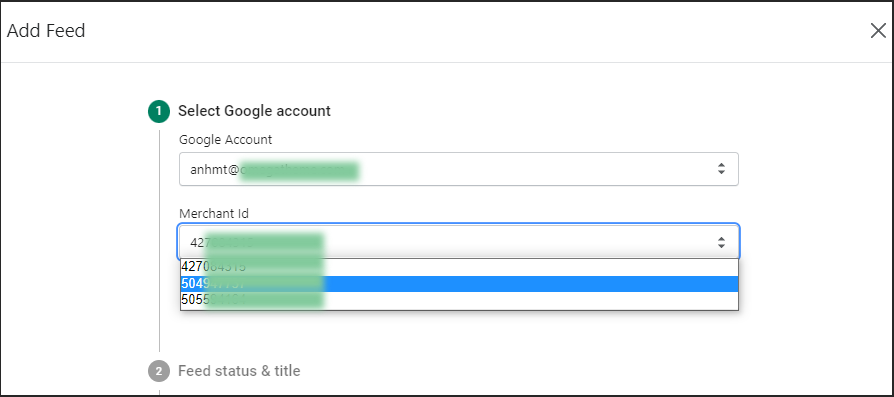Open the Google Account dropdown field
The height and width of the screenshot is (397, 894).
(458, 169)
